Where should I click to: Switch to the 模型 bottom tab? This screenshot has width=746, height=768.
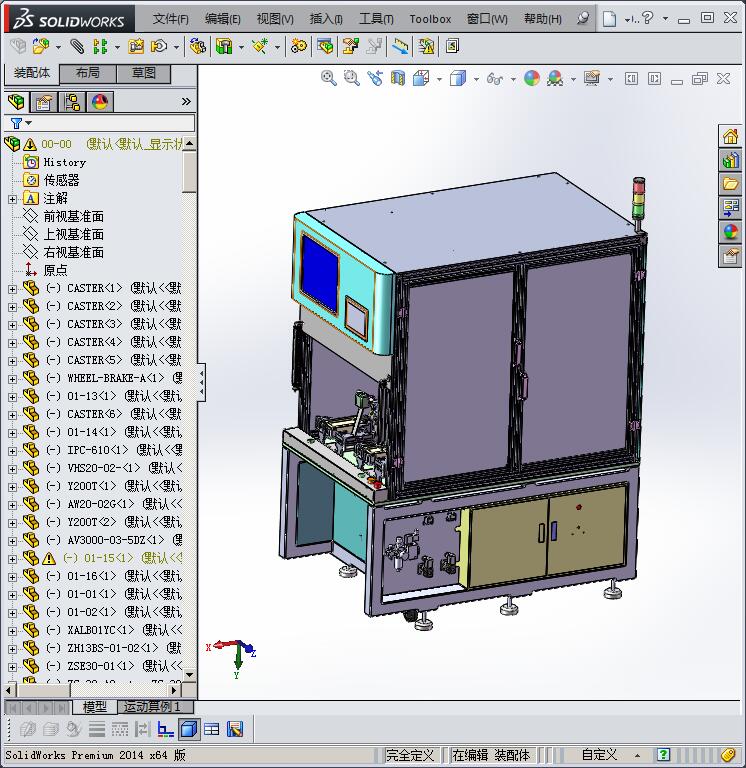click(95, 707)
